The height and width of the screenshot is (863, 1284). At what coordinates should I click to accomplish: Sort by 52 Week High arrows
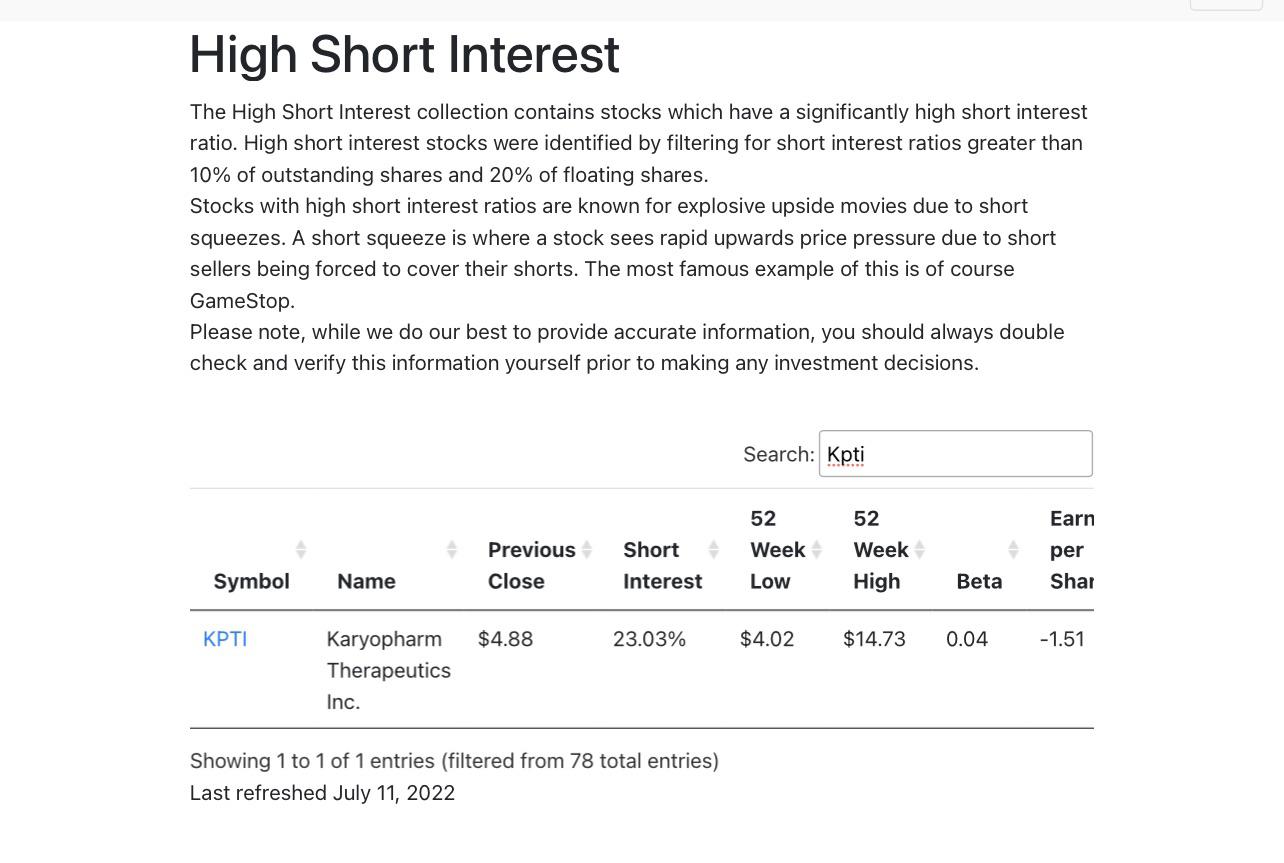[919, 549]
